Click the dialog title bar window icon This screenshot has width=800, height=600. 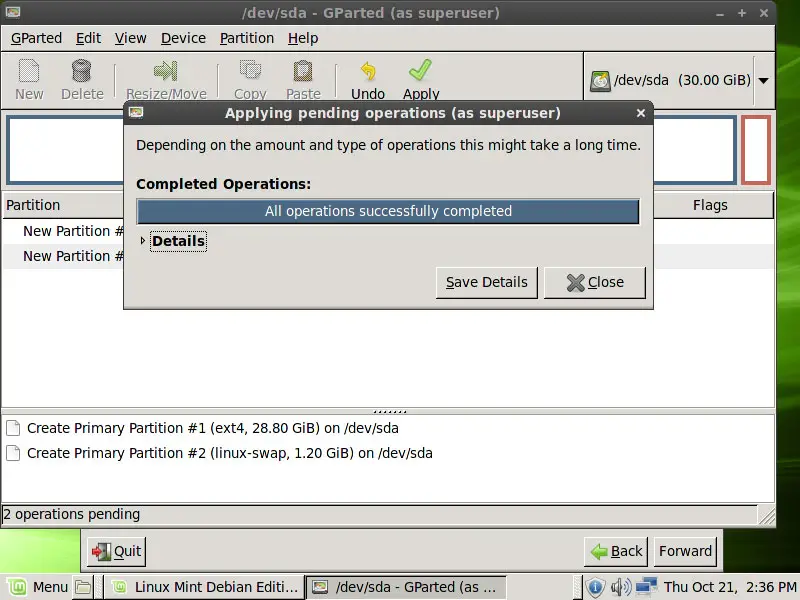[x=136, y=113]
